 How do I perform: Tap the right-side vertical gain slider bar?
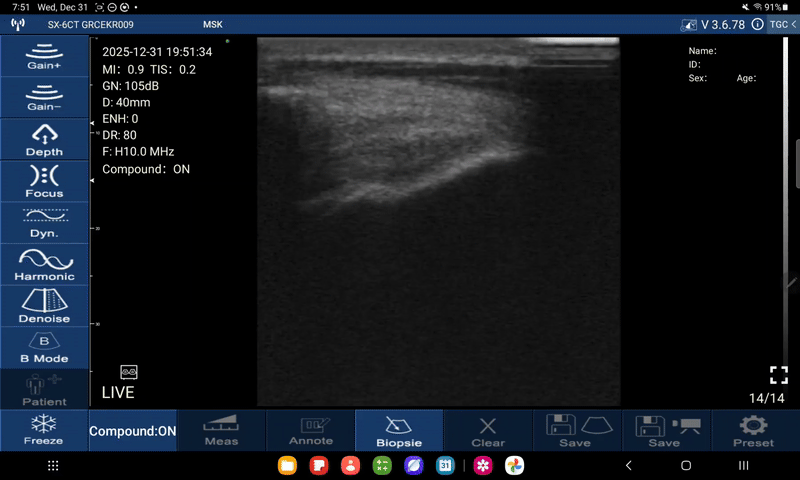click(x=785, y=219)
